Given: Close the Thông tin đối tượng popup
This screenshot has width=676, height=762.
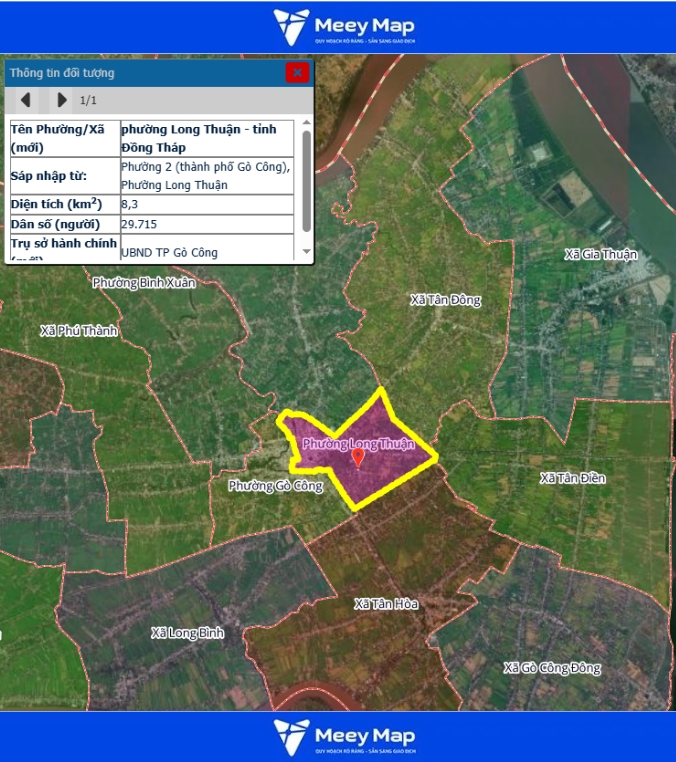Looking at the screenshot, I should click(x=297, y=72).
